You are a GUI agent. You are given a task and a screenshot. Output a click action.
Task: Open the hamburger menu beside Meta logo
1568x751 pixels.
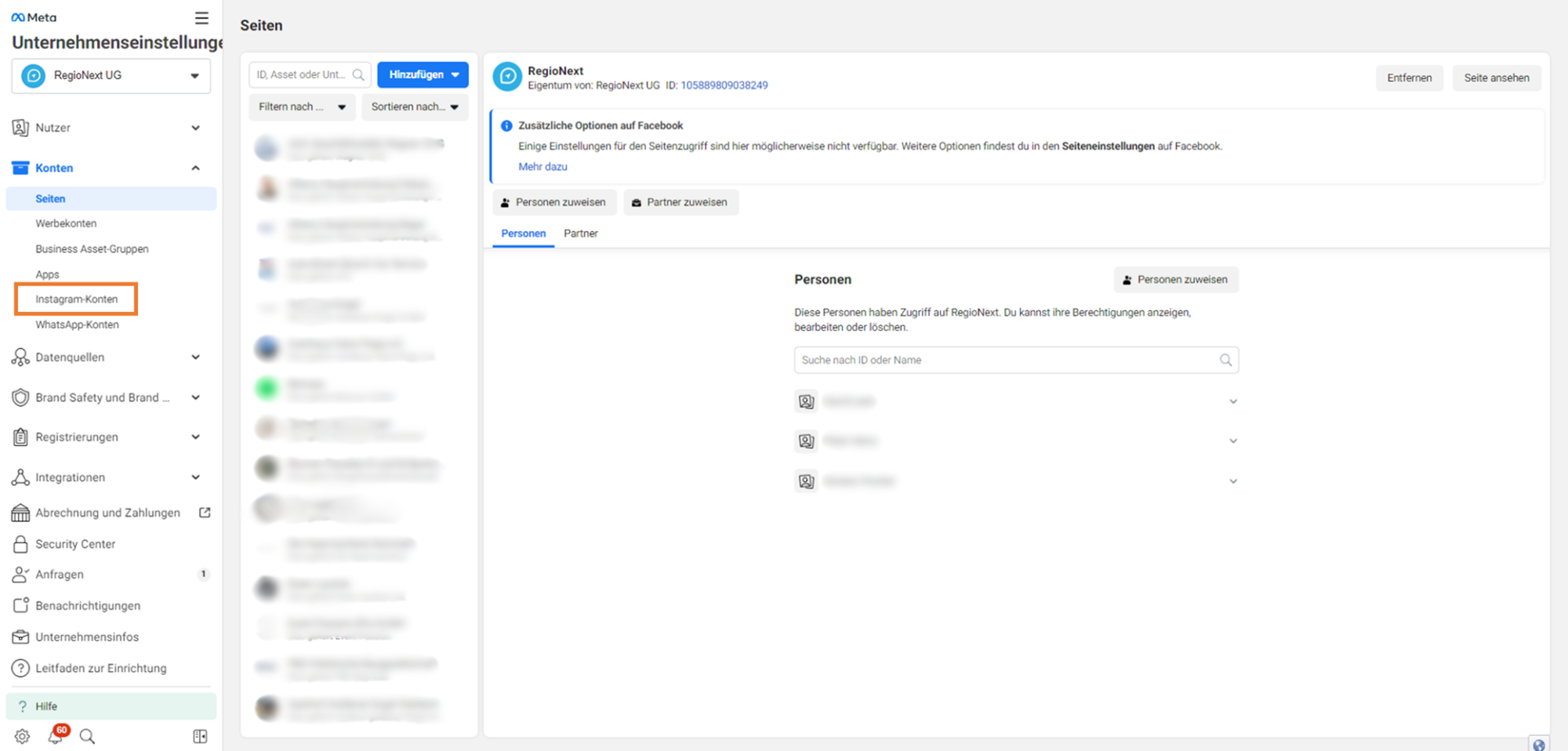click(x=201, y=17)
